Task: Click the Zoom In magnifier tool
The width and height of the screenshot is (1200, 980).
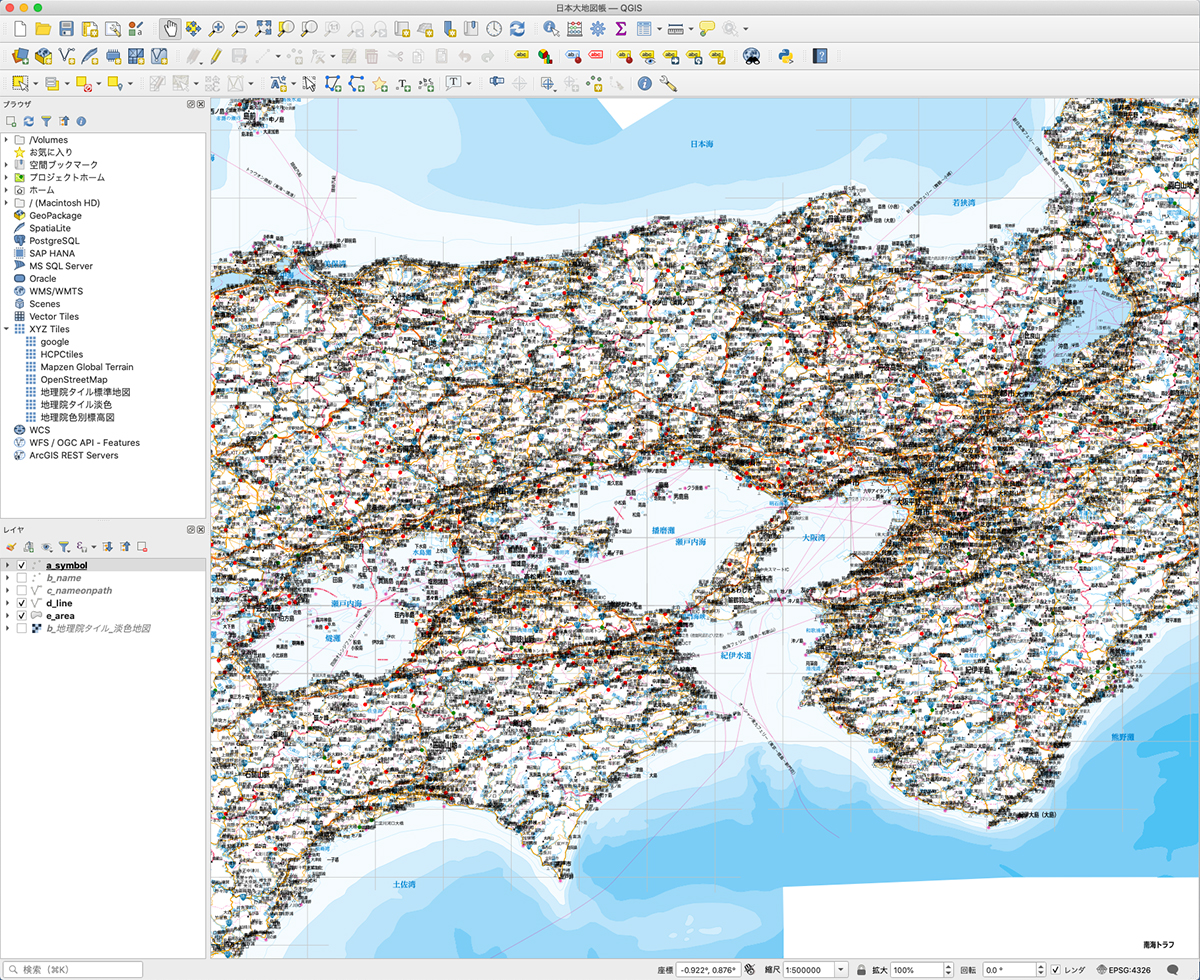Action: pos(216,29)
